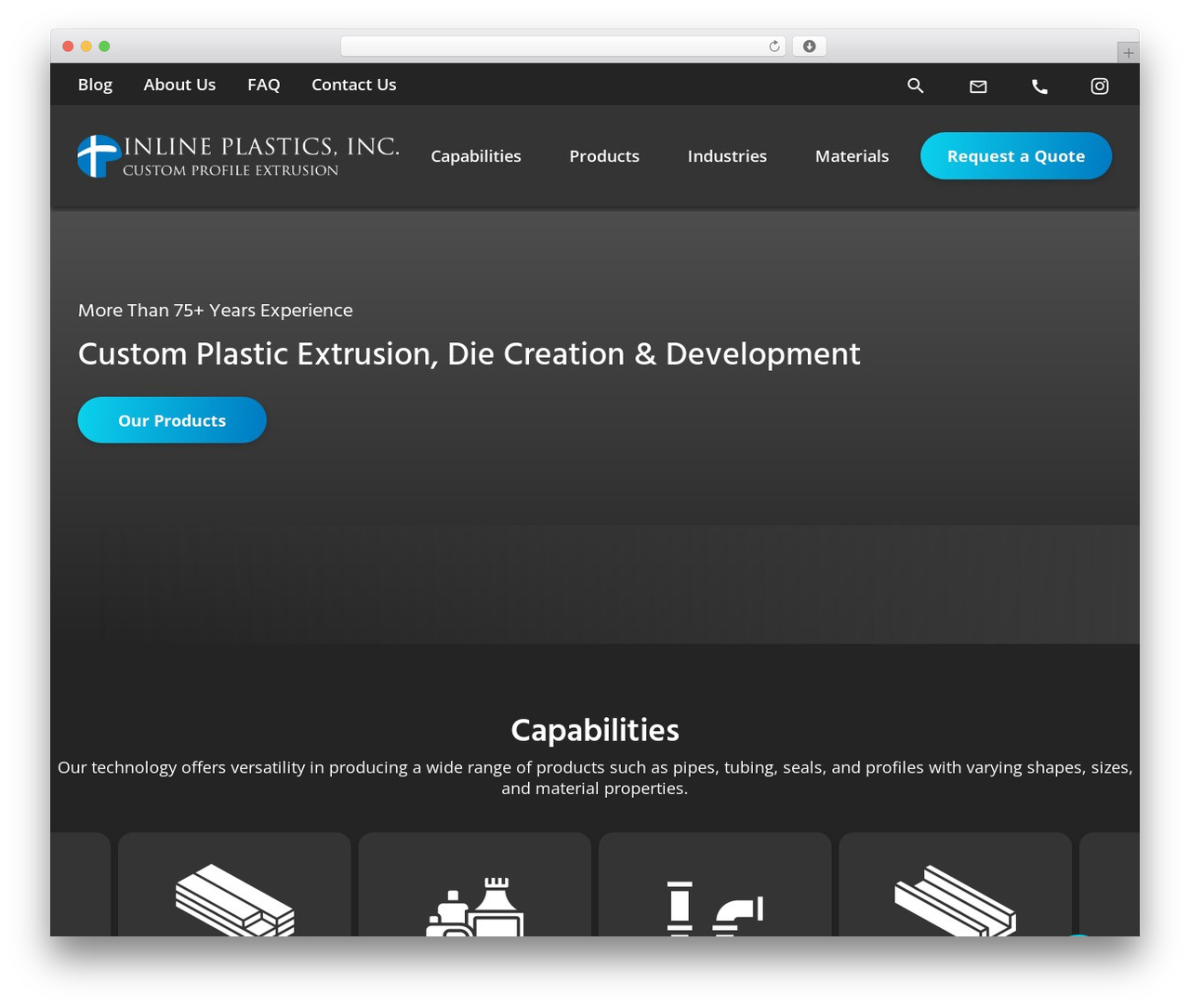Open the Blog page
The height and width of the screenshot is (1008, 1190).
(x=95, y=85)
